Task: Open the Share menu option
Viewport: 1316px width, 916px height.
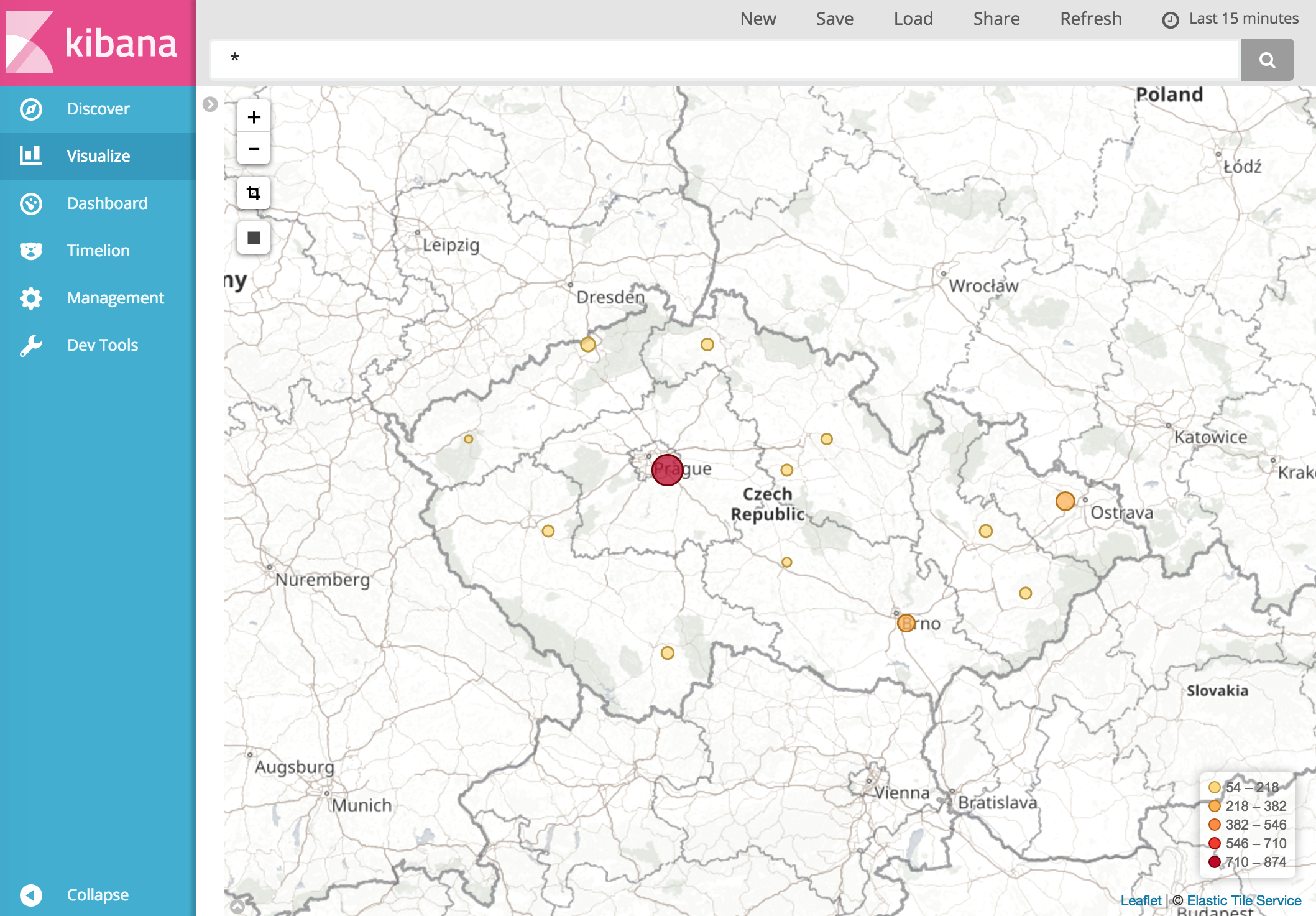Action: (996, 19)
